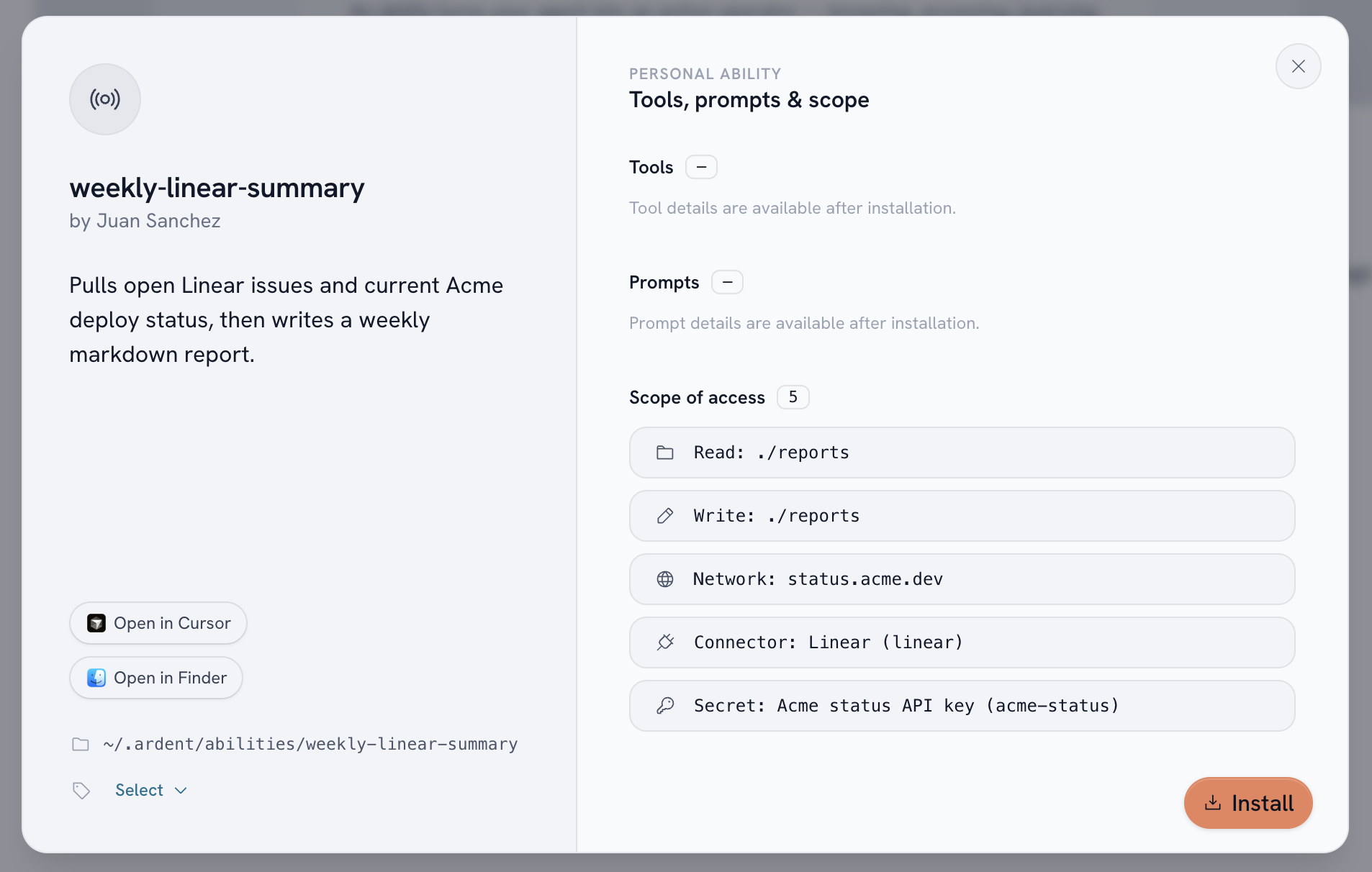
Task: Click the plug icon in the Connector row
Action: (665, 642)
